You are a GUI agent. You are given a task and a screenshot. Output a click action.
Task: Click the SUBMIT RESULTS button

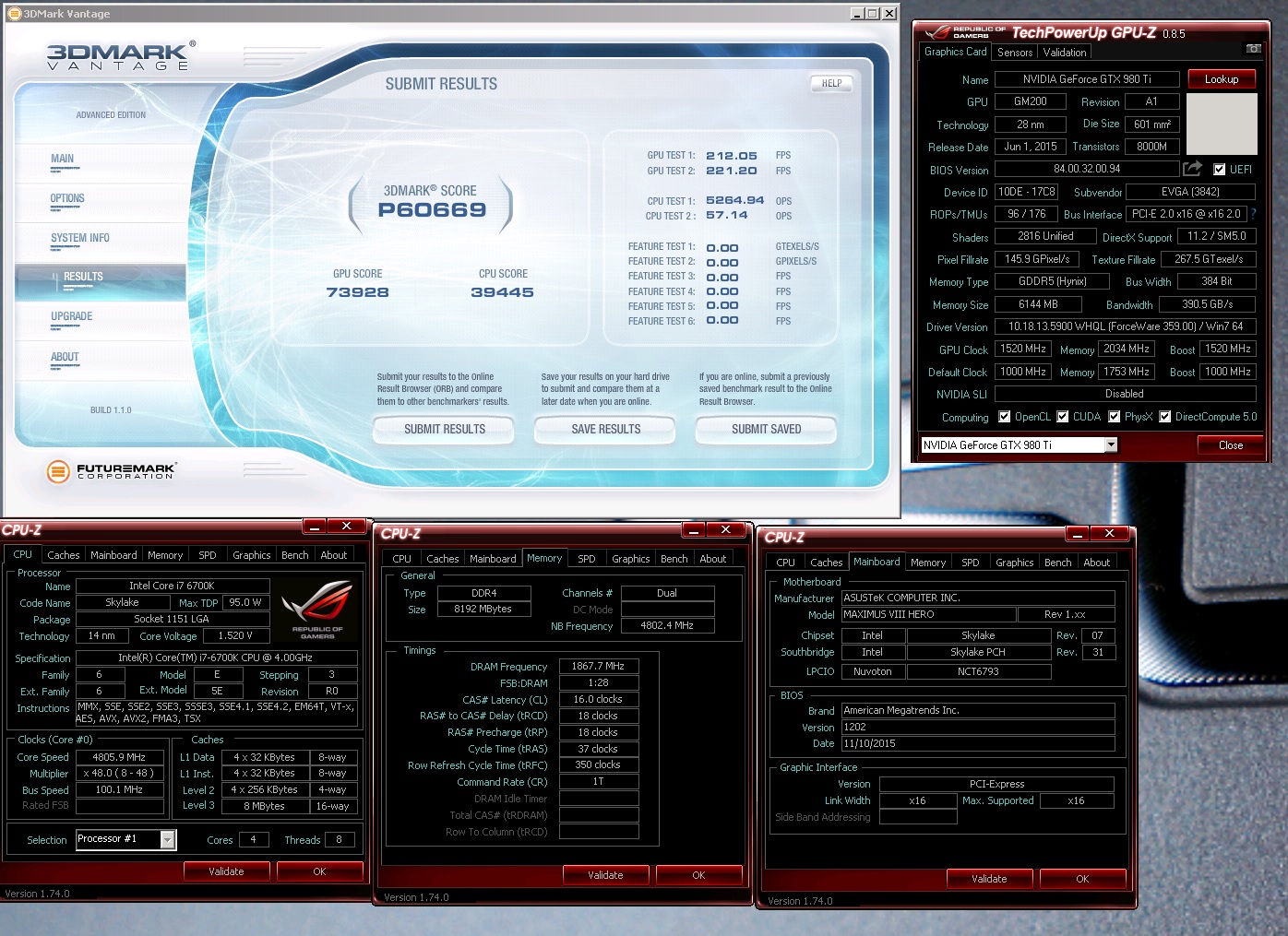pyautogui.click(x=444, y=429)
